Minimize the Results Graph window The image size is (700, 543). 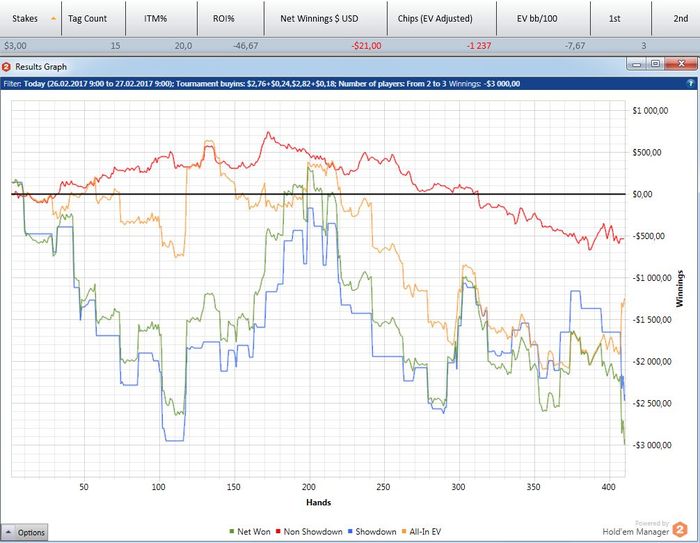[636, 64]
